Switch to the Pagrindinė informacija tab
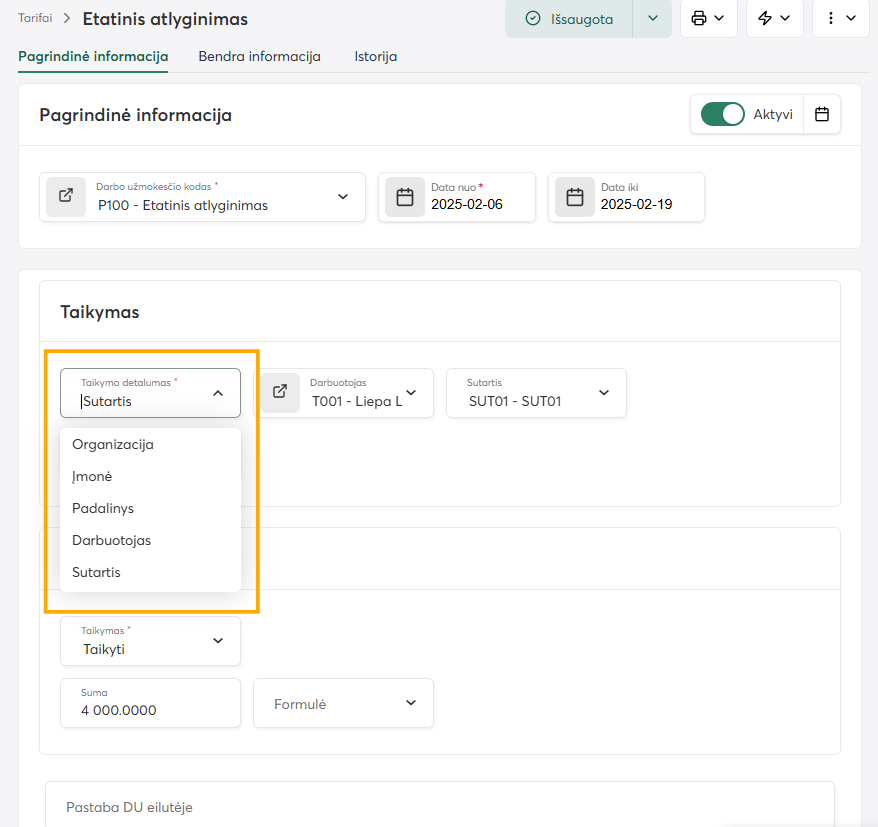This screenshot has height=827, width=878. tap(93, 57)
